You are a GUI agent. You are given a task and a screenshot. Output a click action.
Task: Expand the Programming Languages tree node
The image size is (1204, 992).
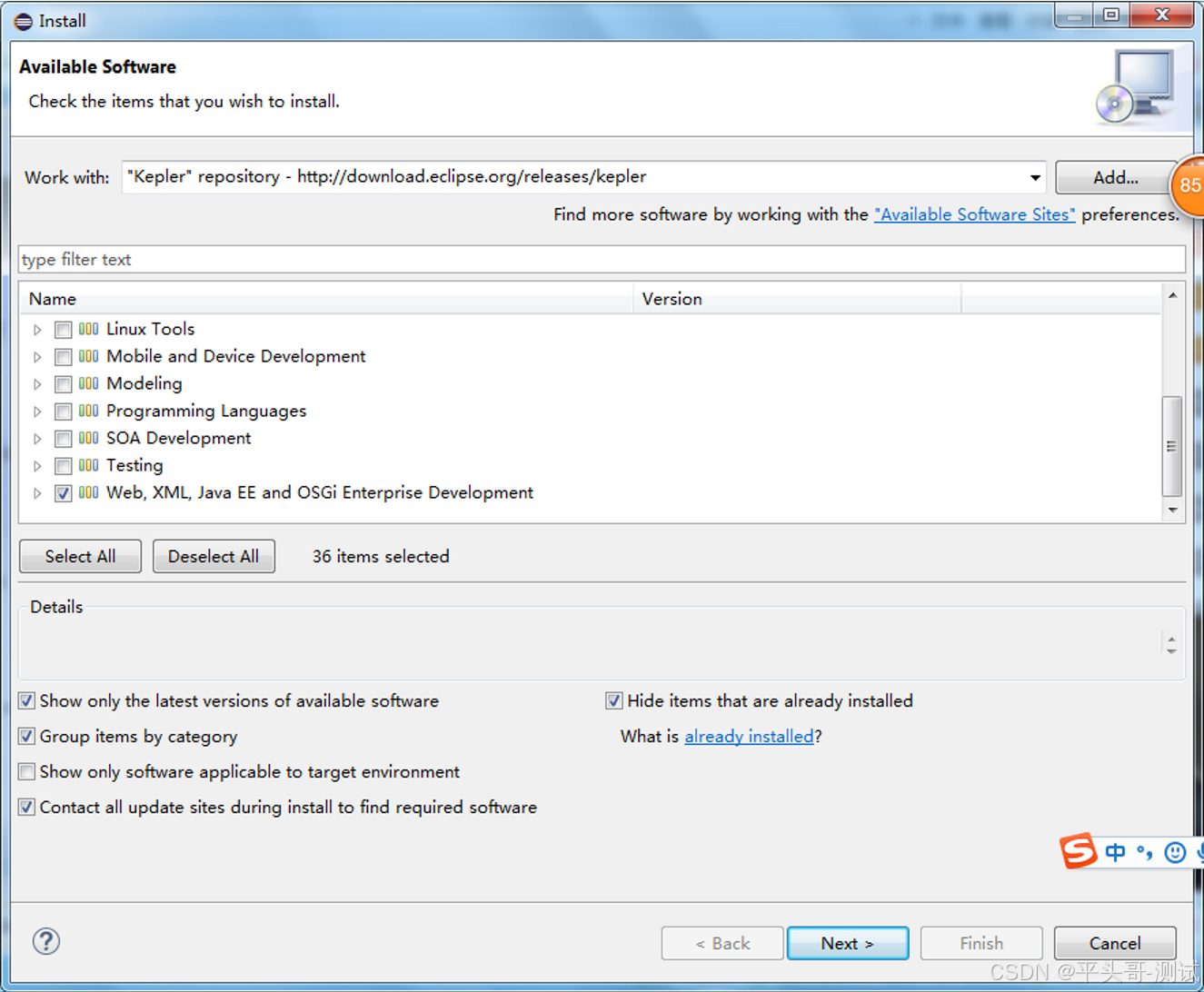[x=37, y=412]
